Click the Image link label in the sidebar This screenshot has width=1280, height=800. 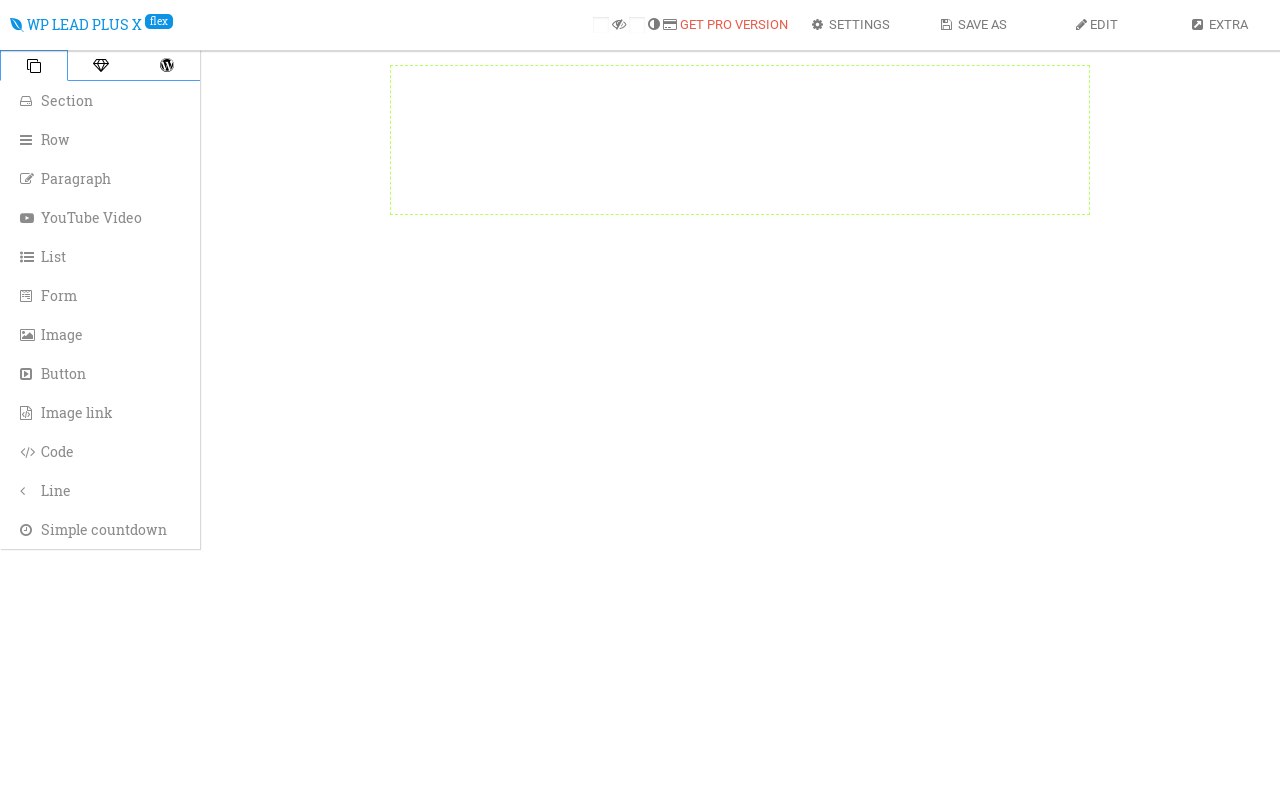tap(76, 413)
